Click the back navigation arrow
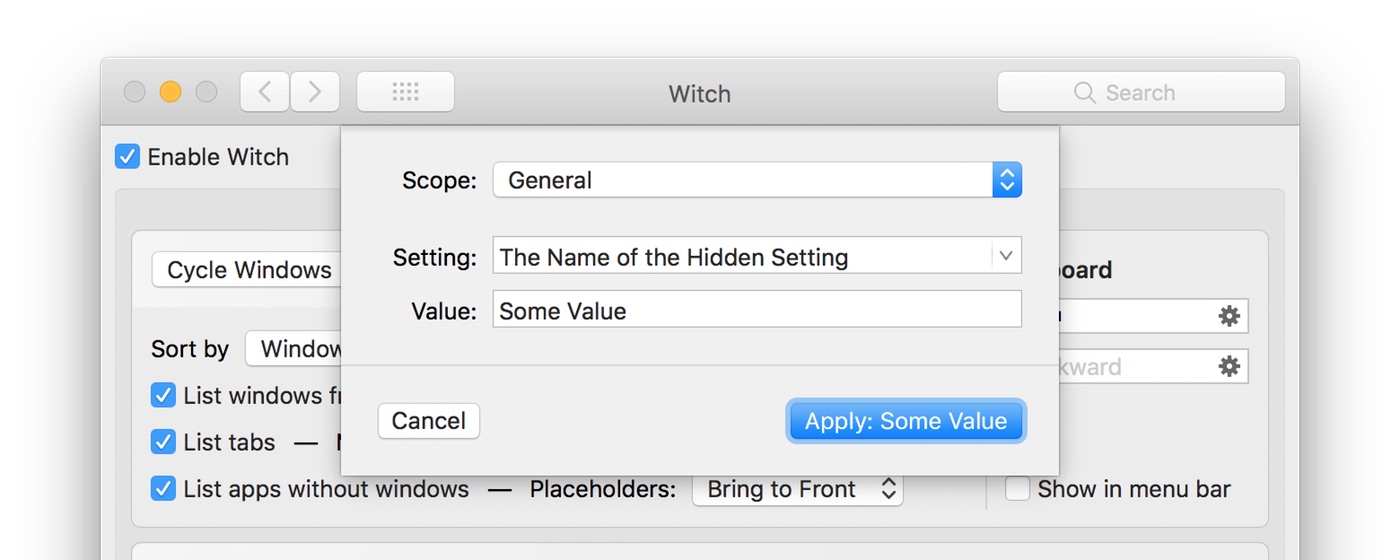Viewport: 1400px width, 560px height. [x=265, y=92]
